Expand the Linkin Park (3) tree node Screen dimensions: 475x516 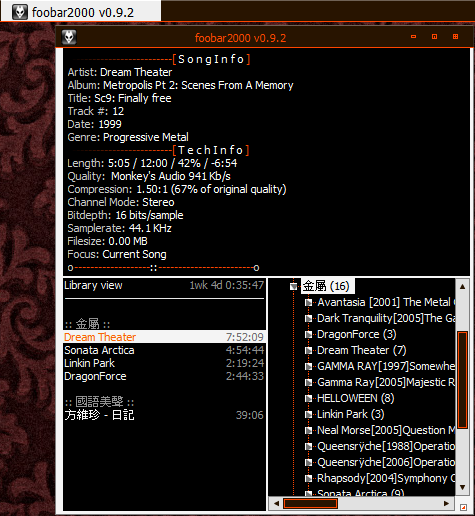309,414
